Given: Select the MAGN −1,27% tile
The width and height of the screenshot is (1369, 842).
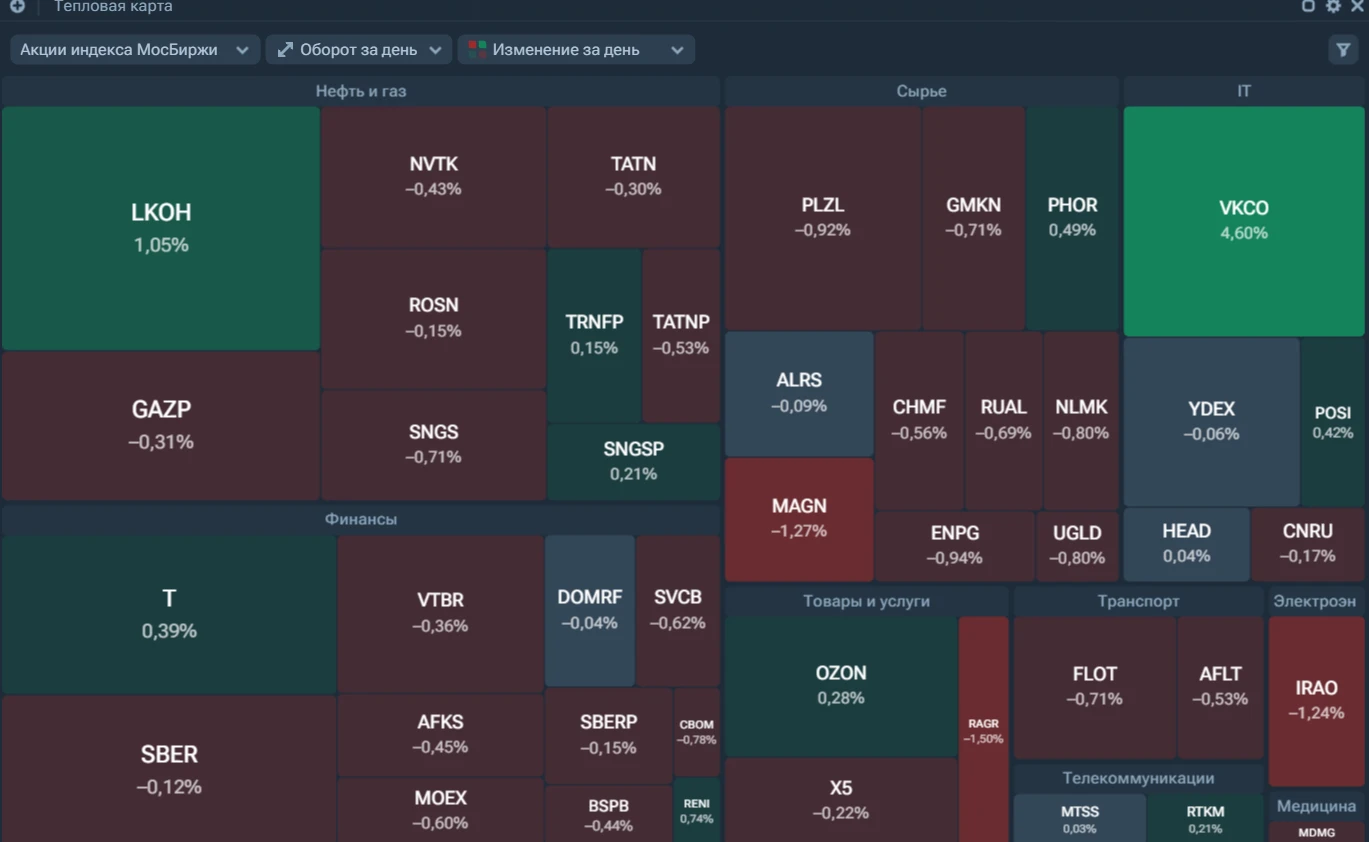Looking at the screenshot, I should pos(799,519).
